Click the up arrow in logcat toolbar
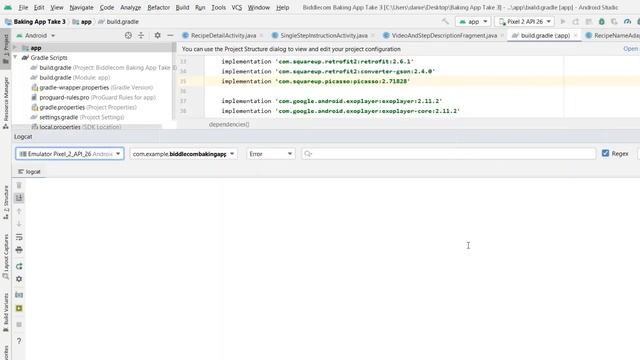The height and width of the screenshot is (360, 640). [19, 211]
